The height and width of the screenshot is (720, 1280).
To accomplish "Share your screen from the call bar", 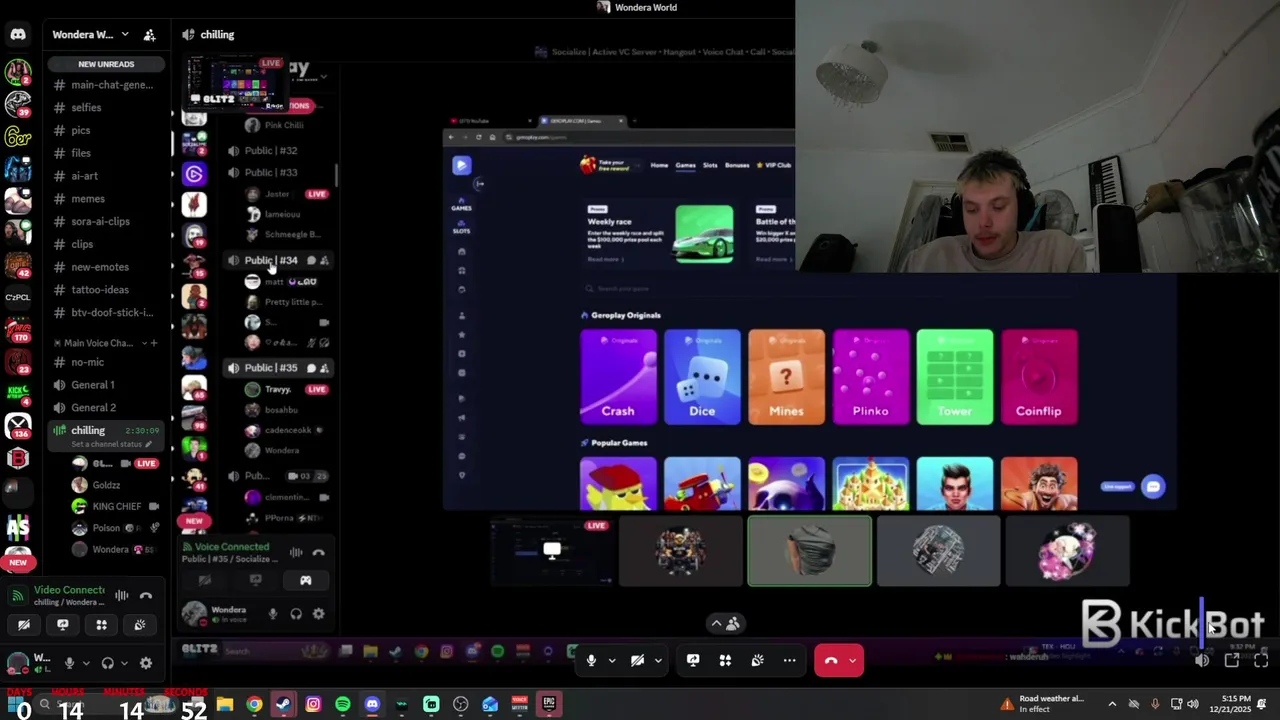I will 693,660.
